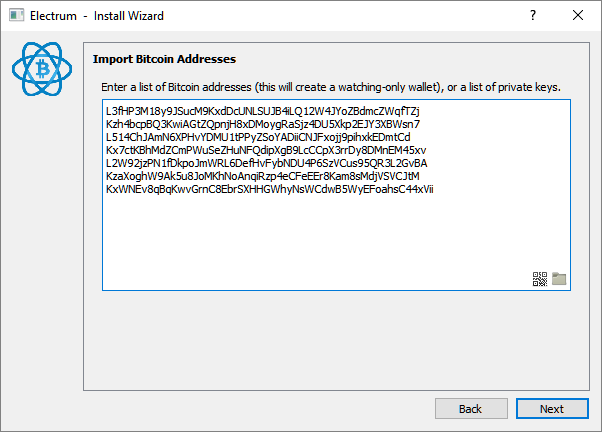Open the folder icon to load file
This screenshot has height=432, width=602.
click(559, 279)
